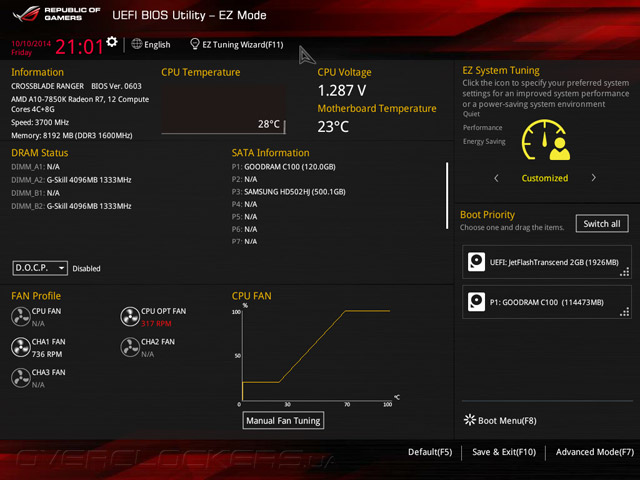Viewport: 640px width, 480px height.
Task: Click the 28°C CPU temperature reading
Action: [x=269, y=124]
